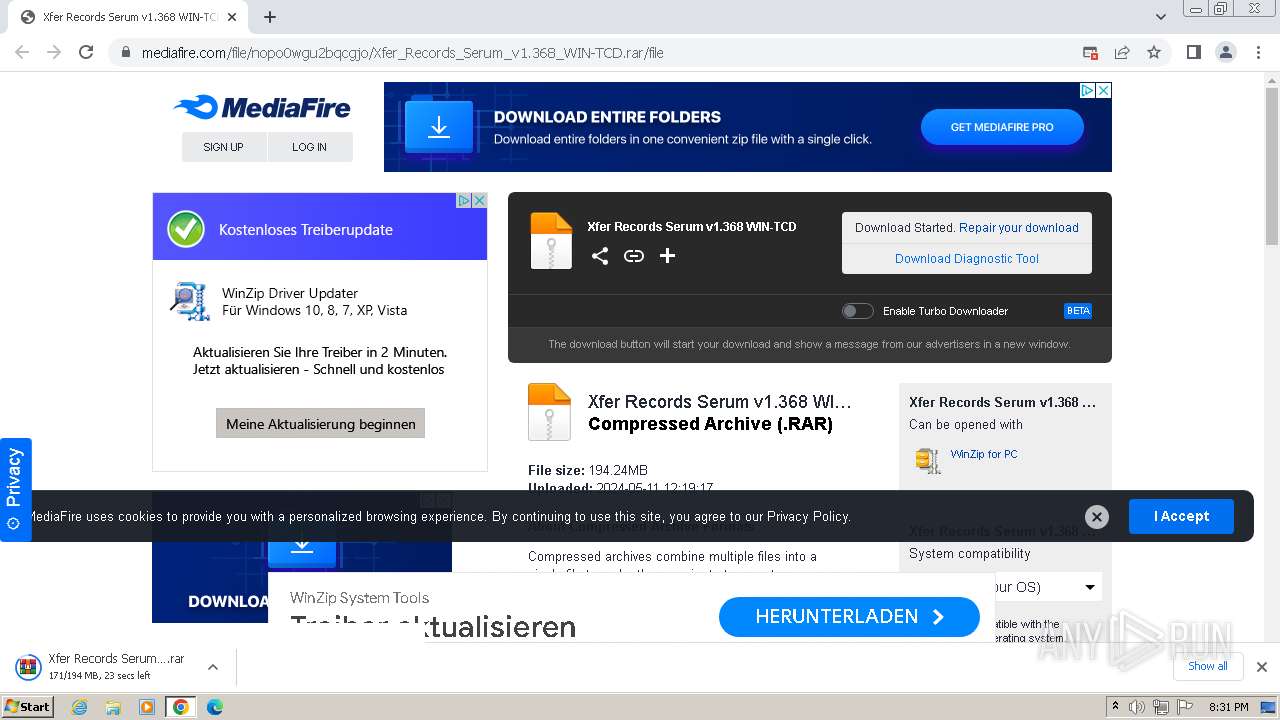Image resolution: width=1280 pixels, height=720 pixels.
Task: Expand the download item options chevron
Action: (212, 666)
